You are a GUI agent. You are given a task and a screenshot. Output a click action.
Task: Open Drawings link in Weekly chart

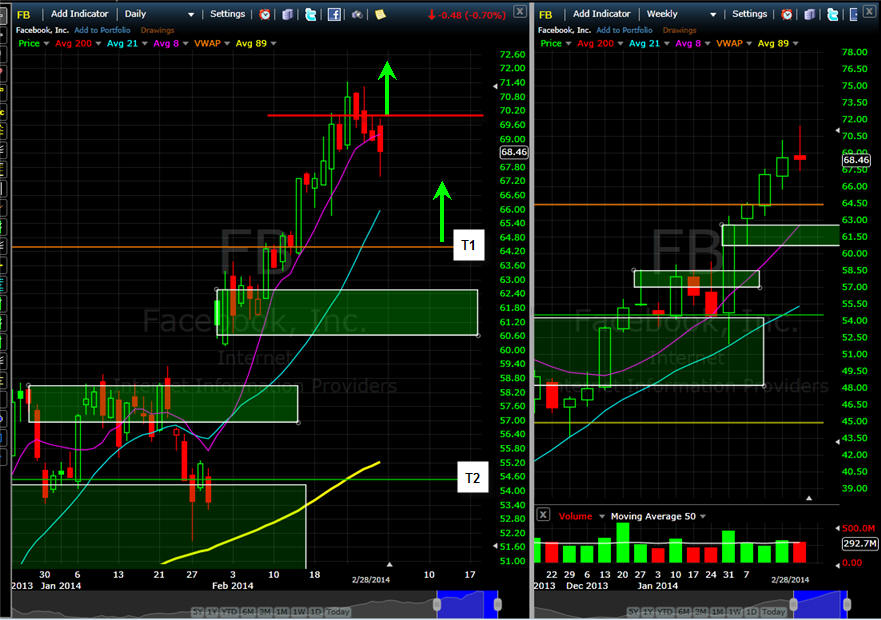(x=679, y=30)
